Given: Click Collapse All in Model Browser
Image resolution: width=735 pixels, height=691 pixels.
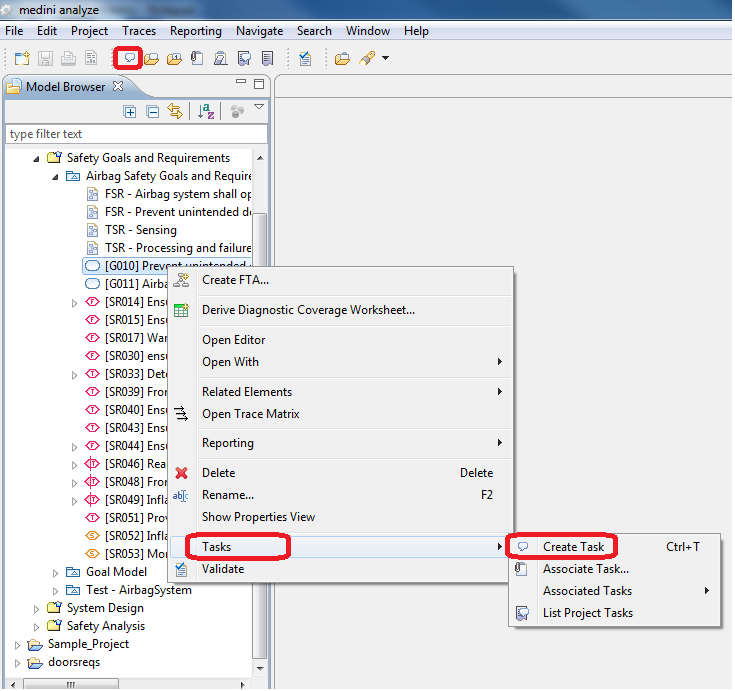Looking at the screenshot, I should [x=153, y=112].
